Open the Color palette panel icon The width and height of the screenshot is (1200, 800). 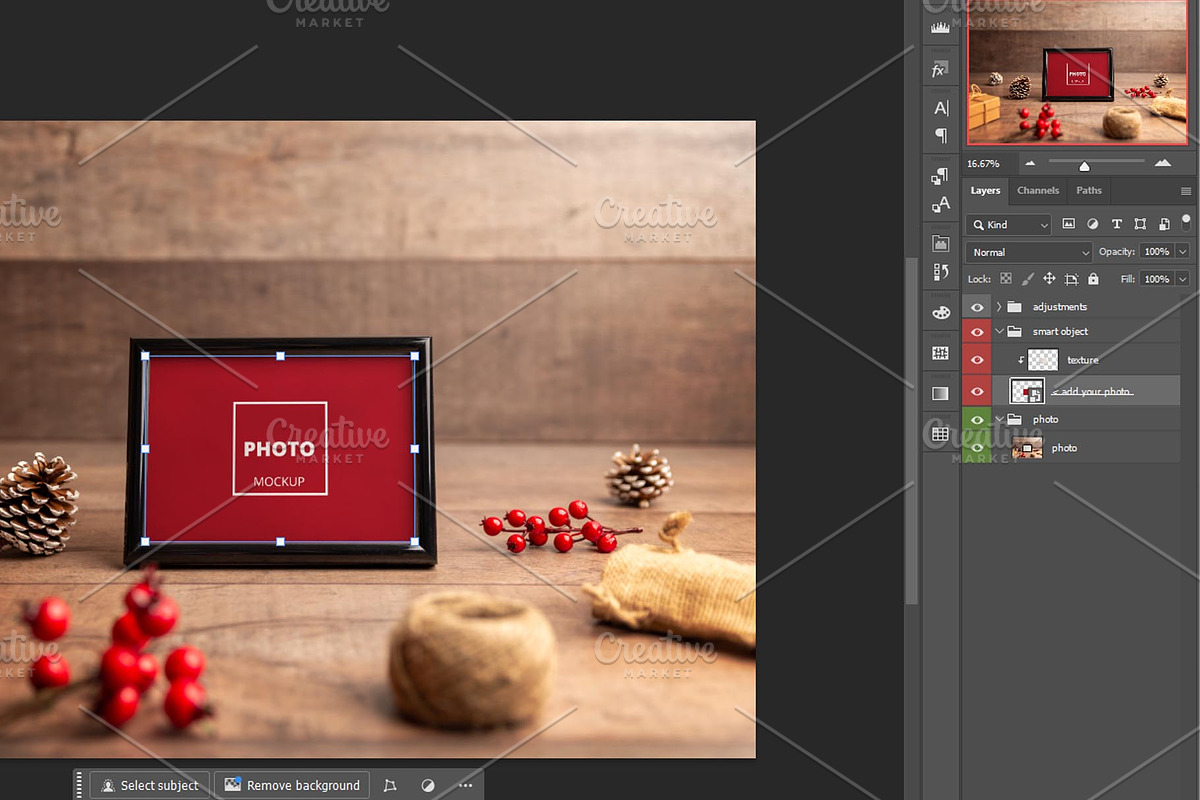click(941, 313)
